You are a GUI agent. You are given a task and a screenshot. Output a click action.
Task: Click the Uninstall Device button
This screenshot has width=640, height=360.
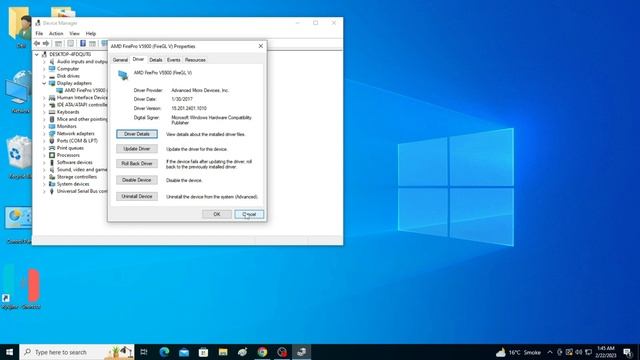pos(137,196)
